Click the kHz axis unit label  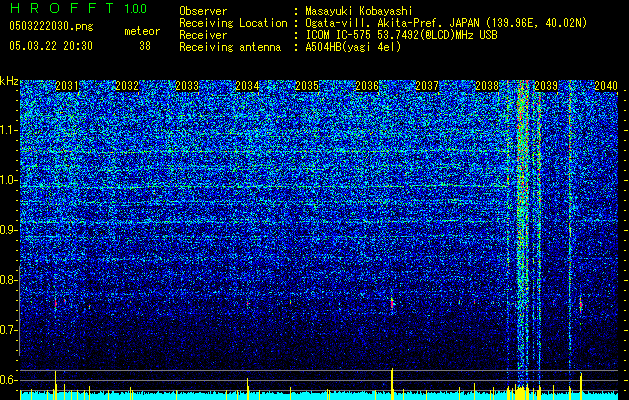9,81
